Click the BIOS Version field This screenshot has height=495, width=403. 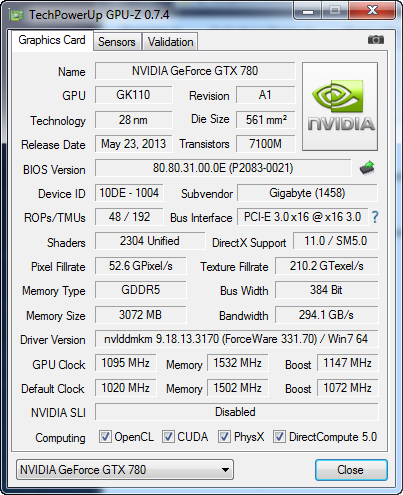pos(223,168)
